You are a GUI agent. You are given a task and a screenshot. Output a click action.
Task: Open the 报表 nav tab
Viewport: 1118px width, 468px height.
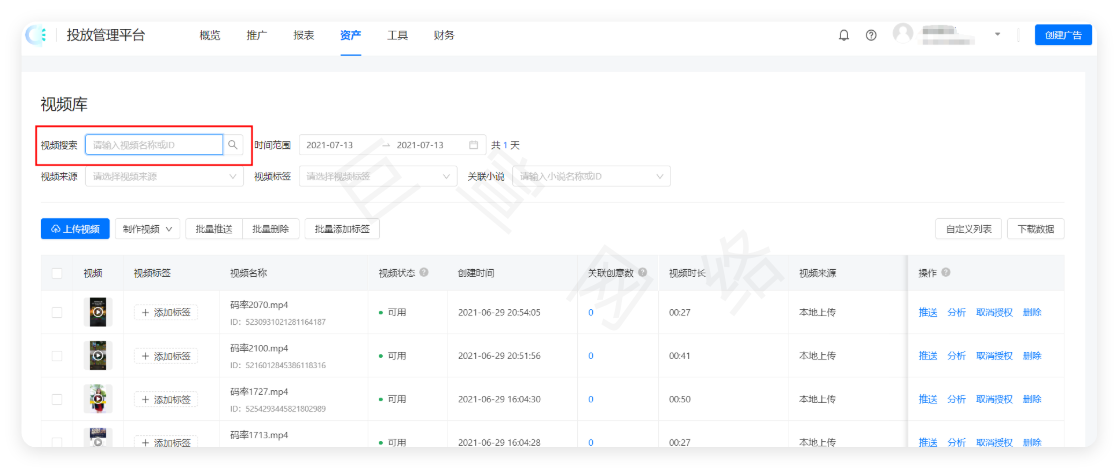(x=304, y=35)
